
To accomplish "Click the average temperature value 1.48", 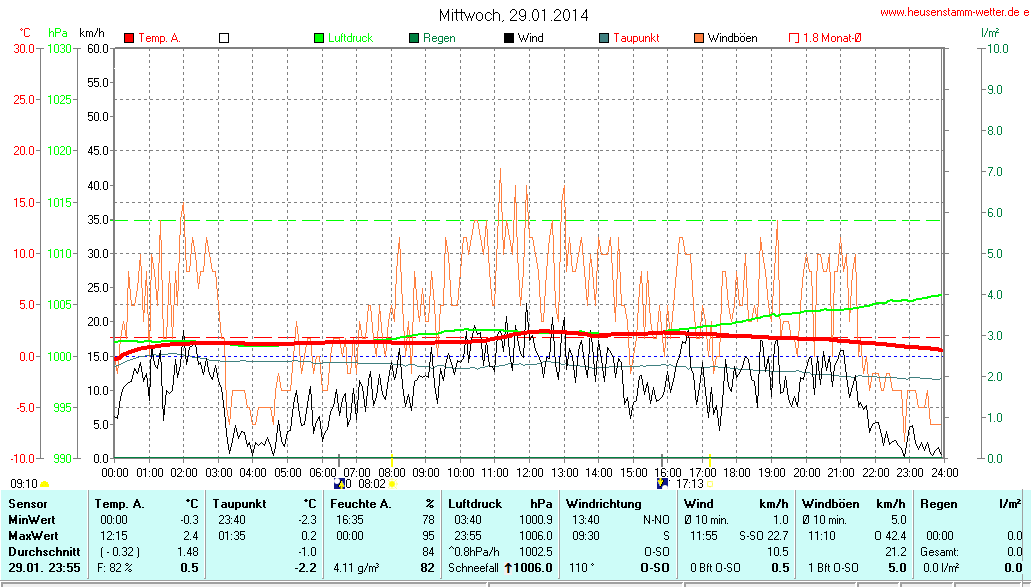I will pos(188,551).
